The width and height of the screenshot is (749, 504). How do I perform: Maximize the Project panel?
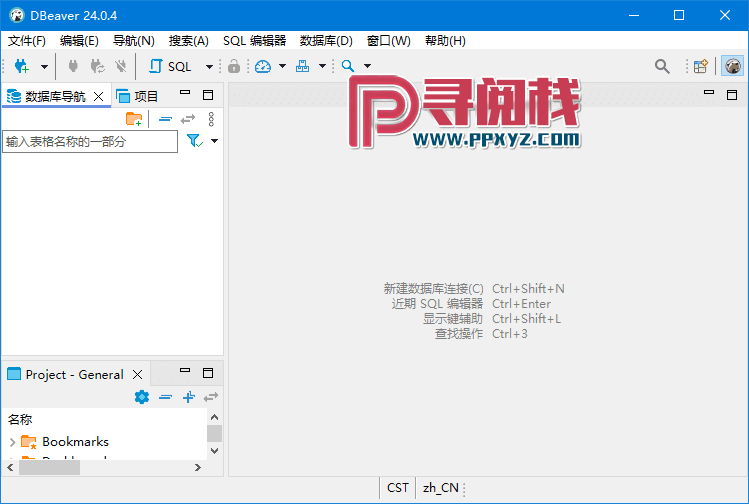tap(208, 373)
